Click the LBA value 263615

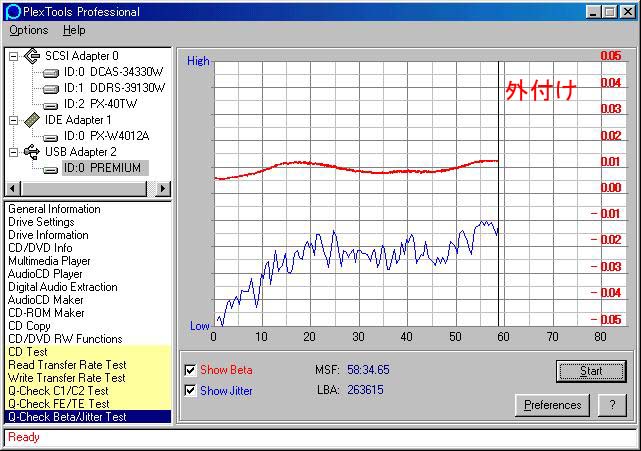[365, 390]
